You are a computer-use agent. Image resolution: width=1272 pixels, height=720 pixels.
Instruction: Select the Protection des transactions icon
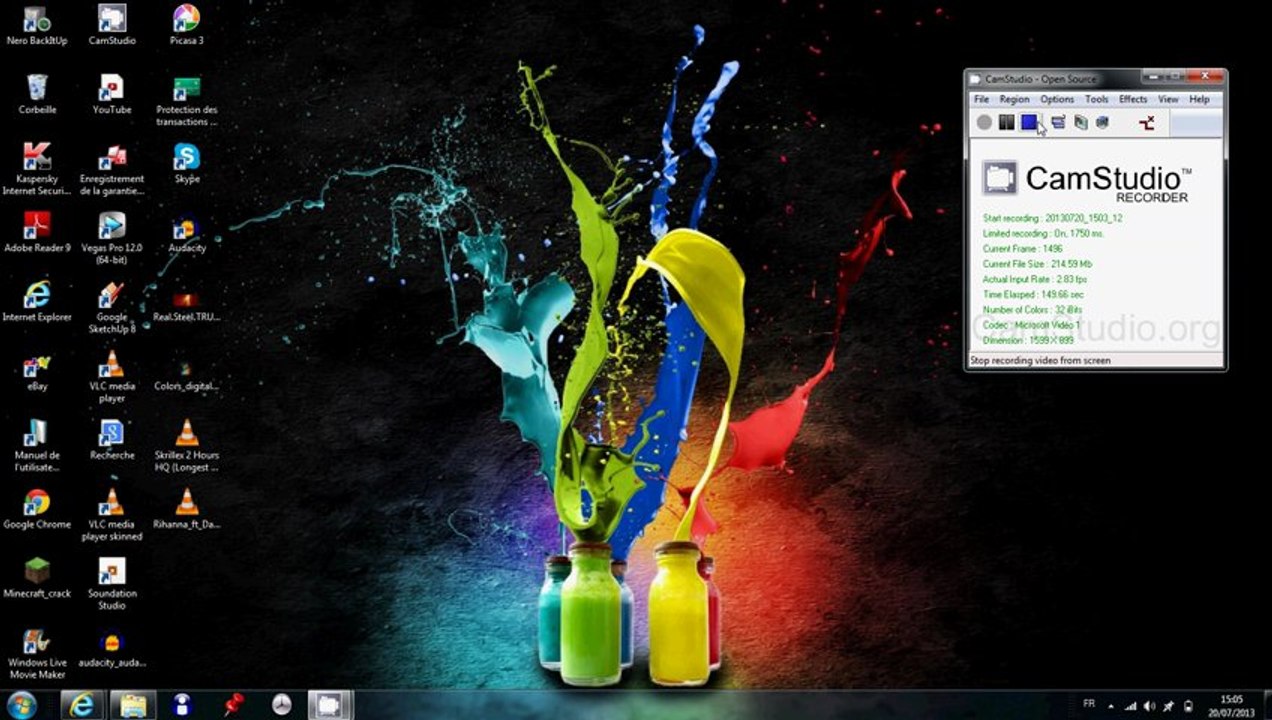187,100
